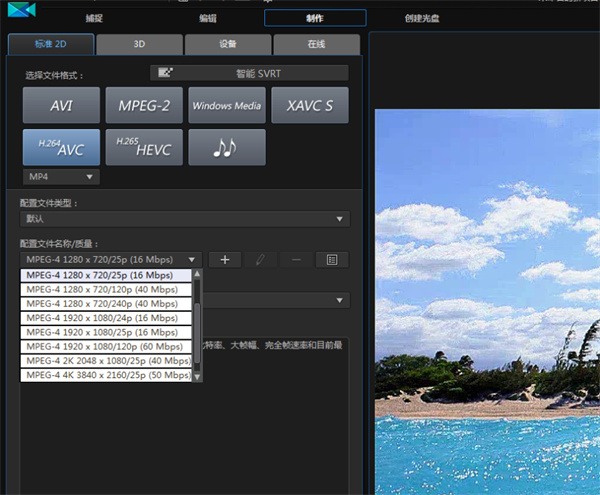Choose the H.265 HEVC format
This screenshot has width=600, height=495.
coord(144,148)
